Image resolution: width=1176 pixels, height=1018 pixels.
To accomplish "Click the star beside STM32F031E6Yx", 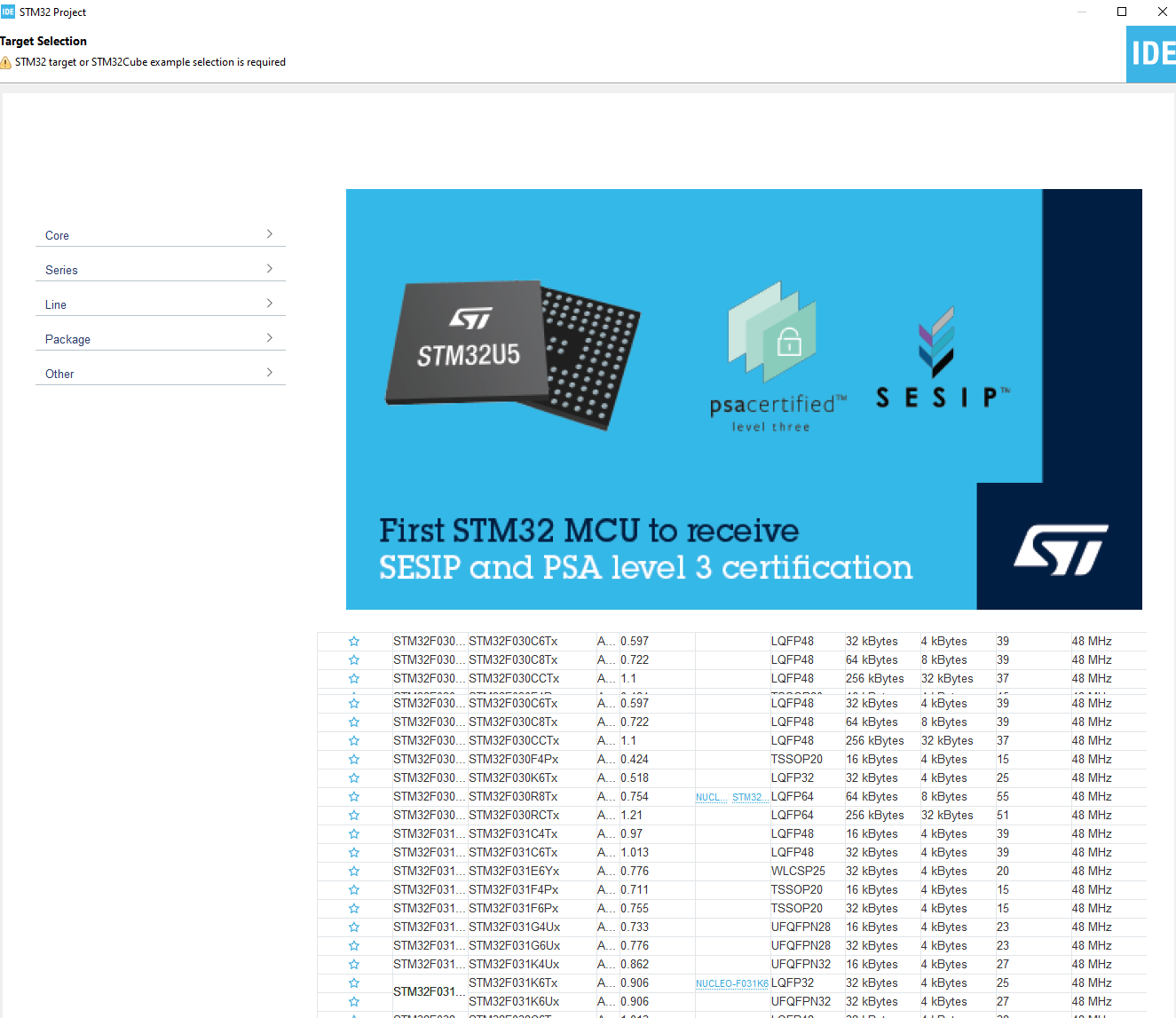I will 354,871.
